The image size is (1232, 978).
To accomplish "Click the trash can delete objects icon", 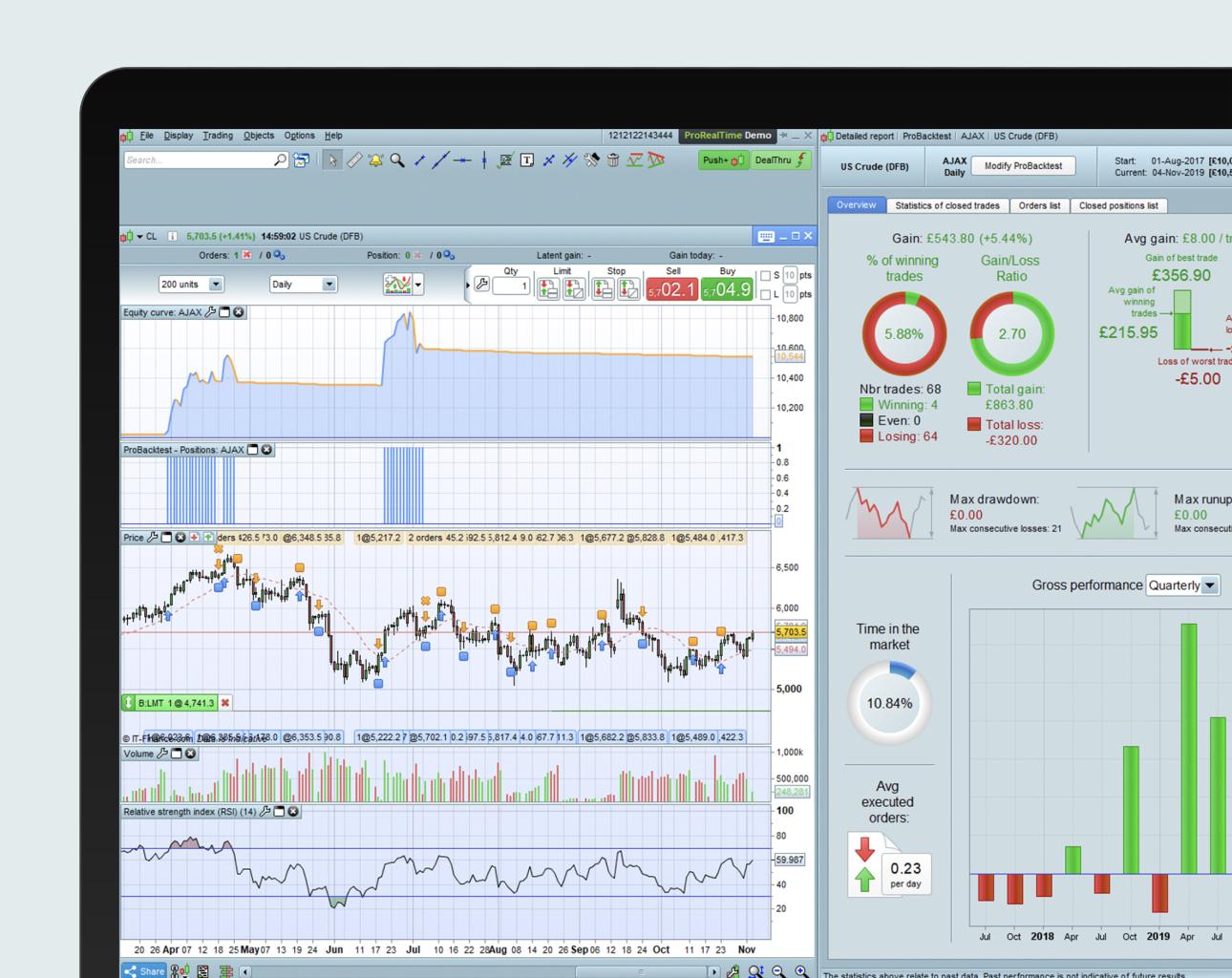I will coord(613,160).
